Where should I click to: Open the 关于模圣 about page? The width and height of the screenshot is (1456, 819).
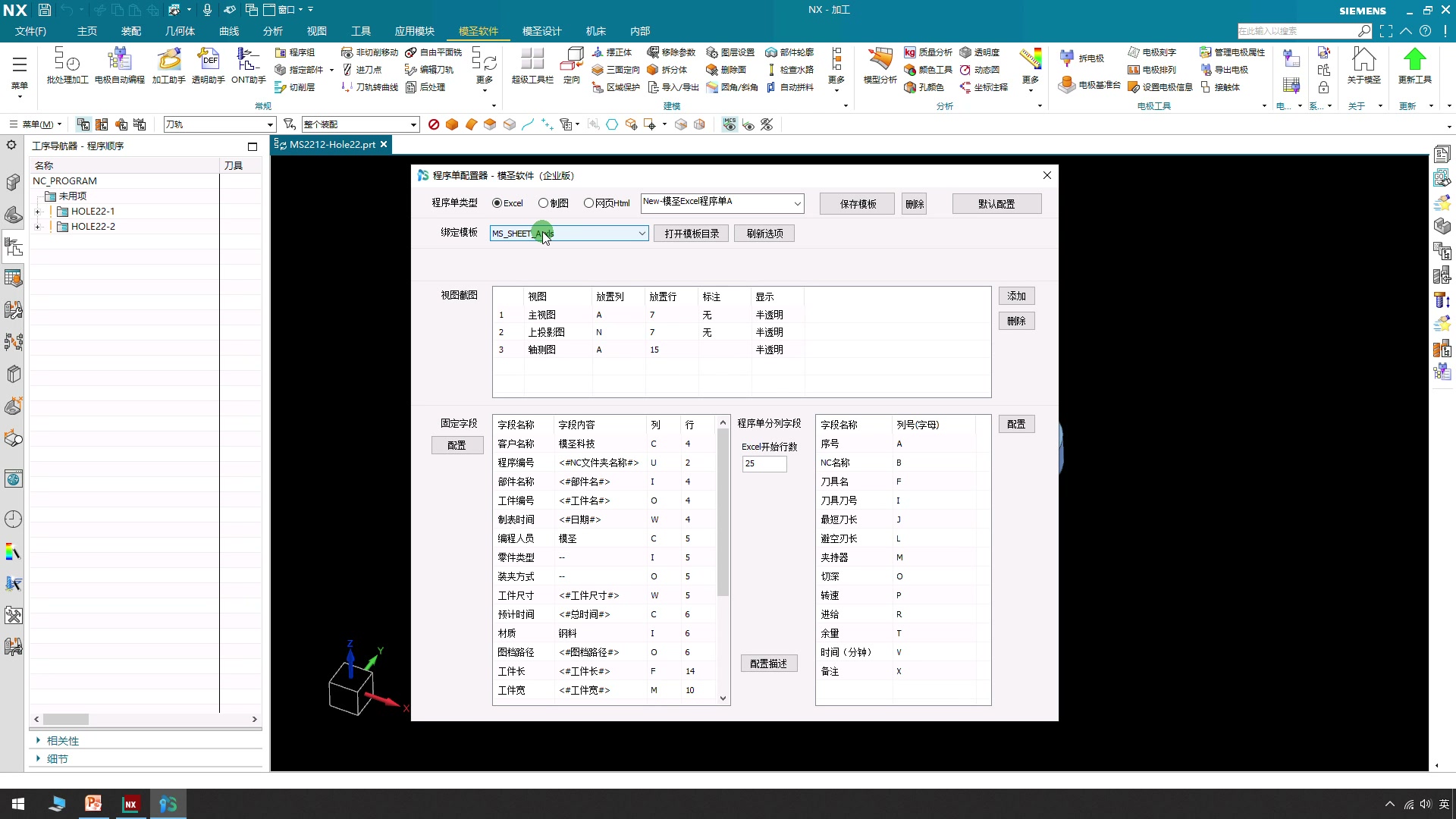point(1363,65)
